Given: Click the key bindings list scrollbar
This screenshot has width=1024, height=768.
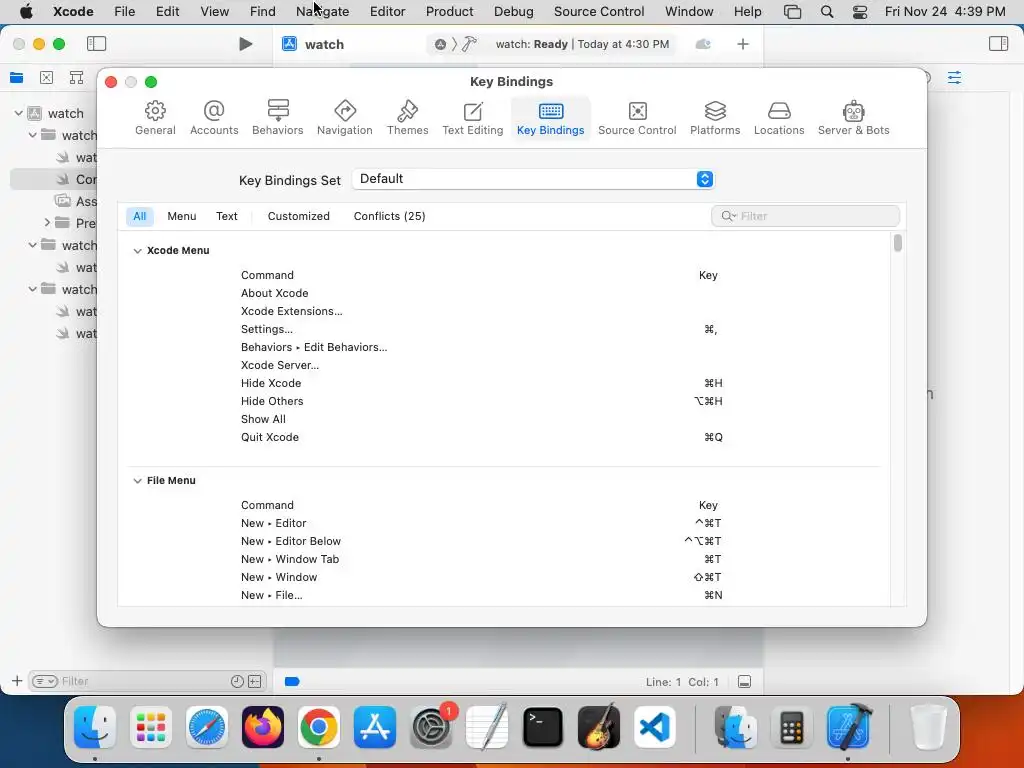Looking at the screenshot, I should tap(898, 243).
